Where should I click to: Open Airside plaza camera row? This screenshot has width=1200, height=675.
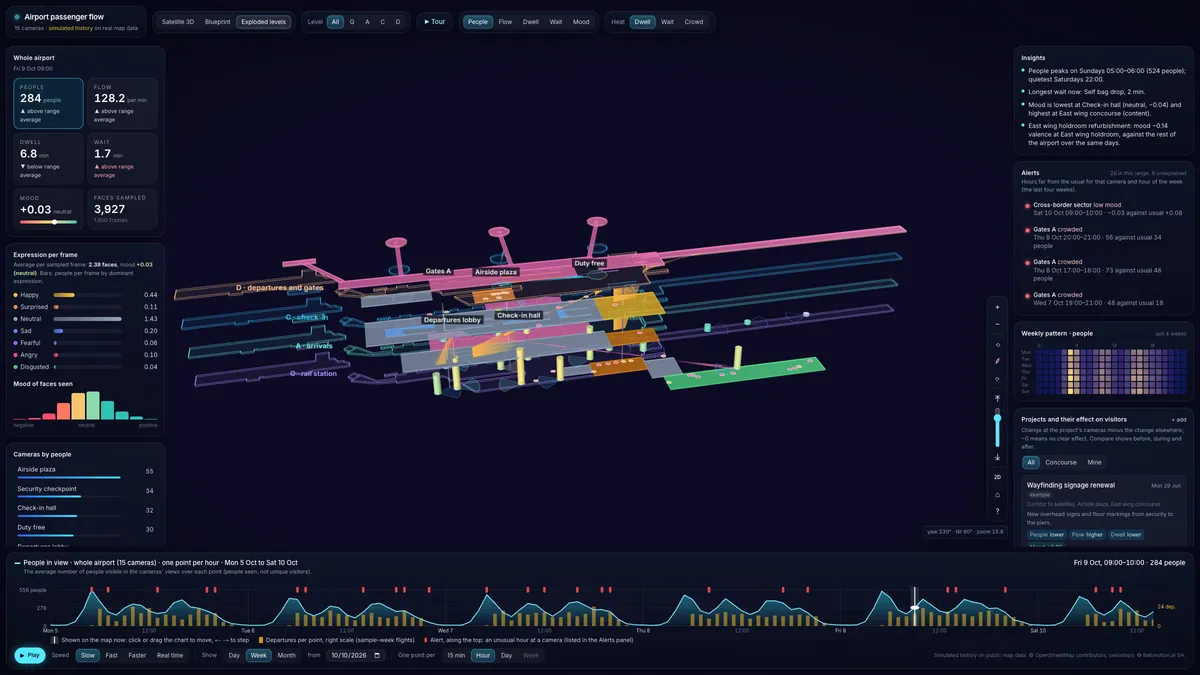tap(85, 472)
